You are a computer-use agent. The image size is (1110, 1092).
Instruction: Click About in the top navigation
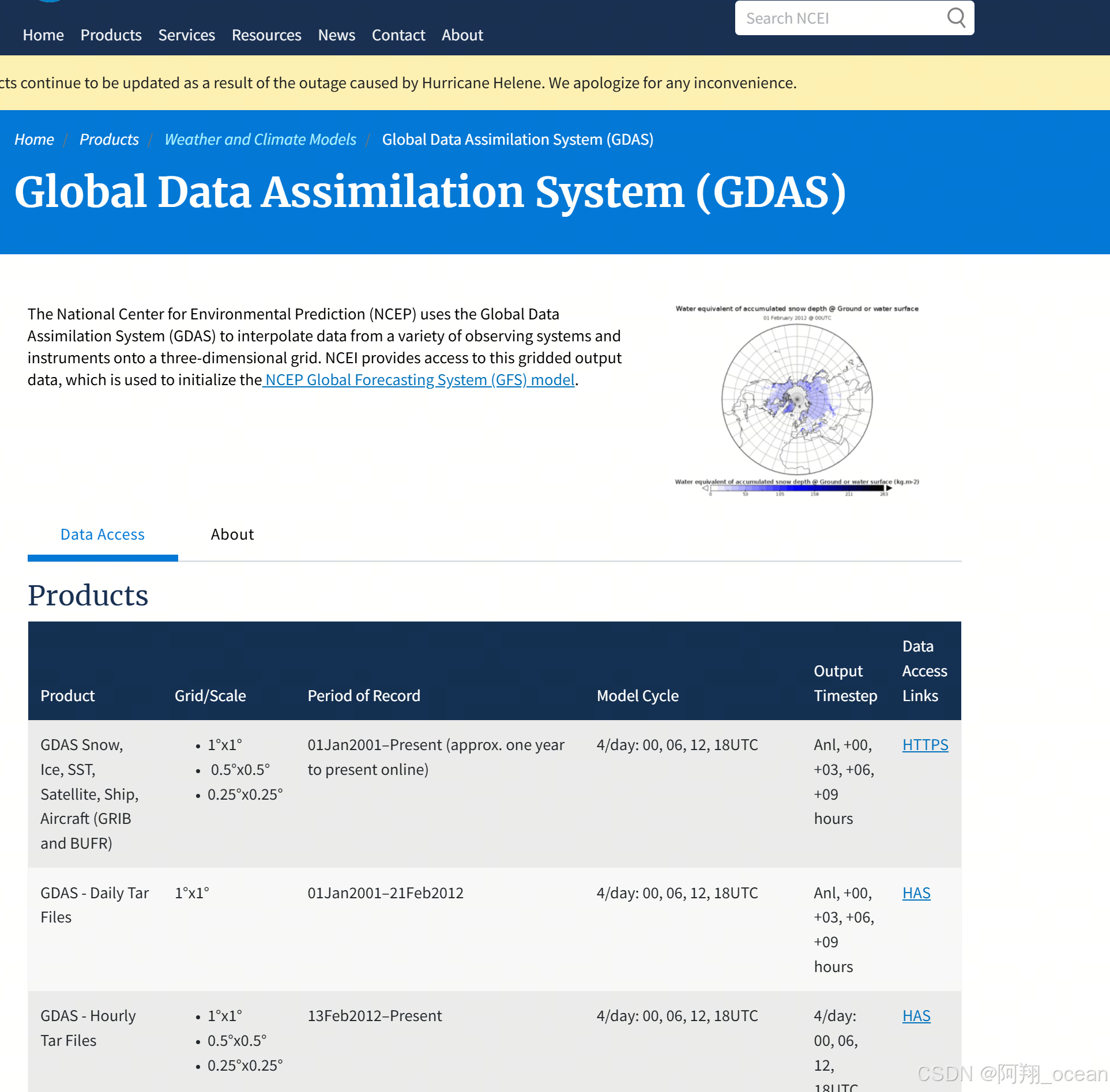click(462, 35)
